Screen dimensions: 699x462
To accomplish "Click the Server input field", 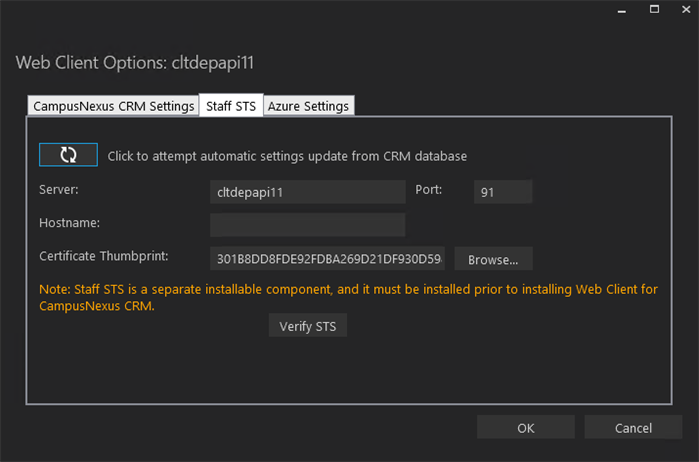I will click(x=308, y=192).
